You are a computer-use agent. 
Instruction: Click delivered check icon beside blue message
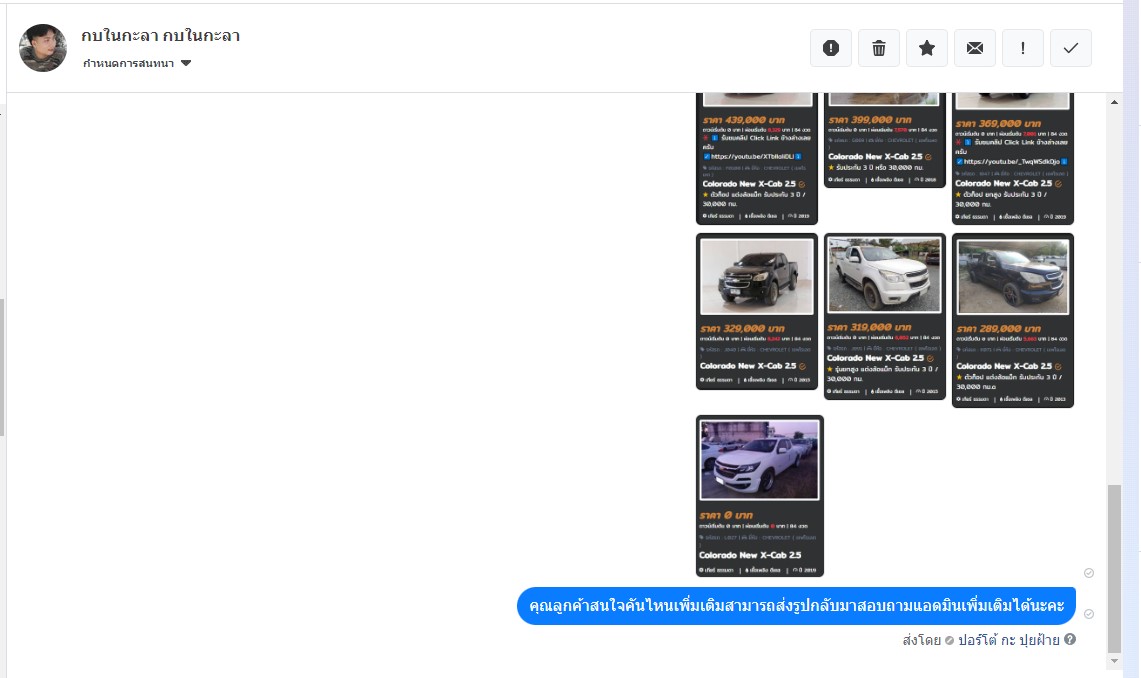click(1089, 614)
